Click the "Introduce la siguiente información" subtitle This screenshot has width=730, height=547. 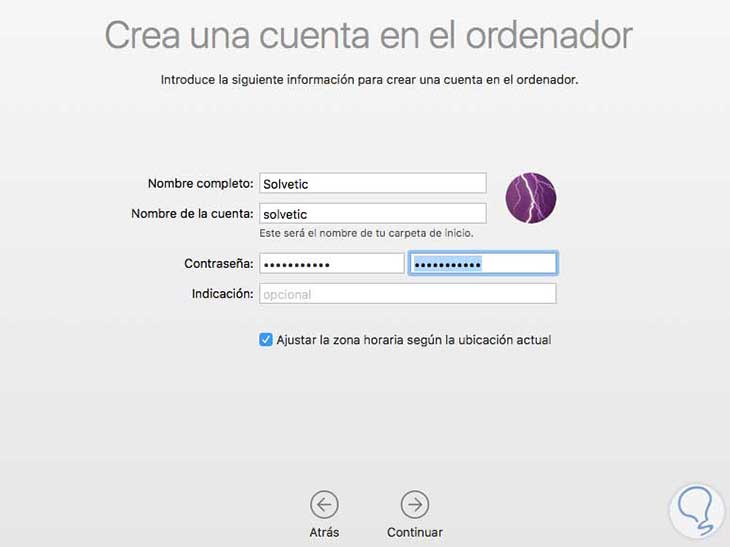coord(369,80)
